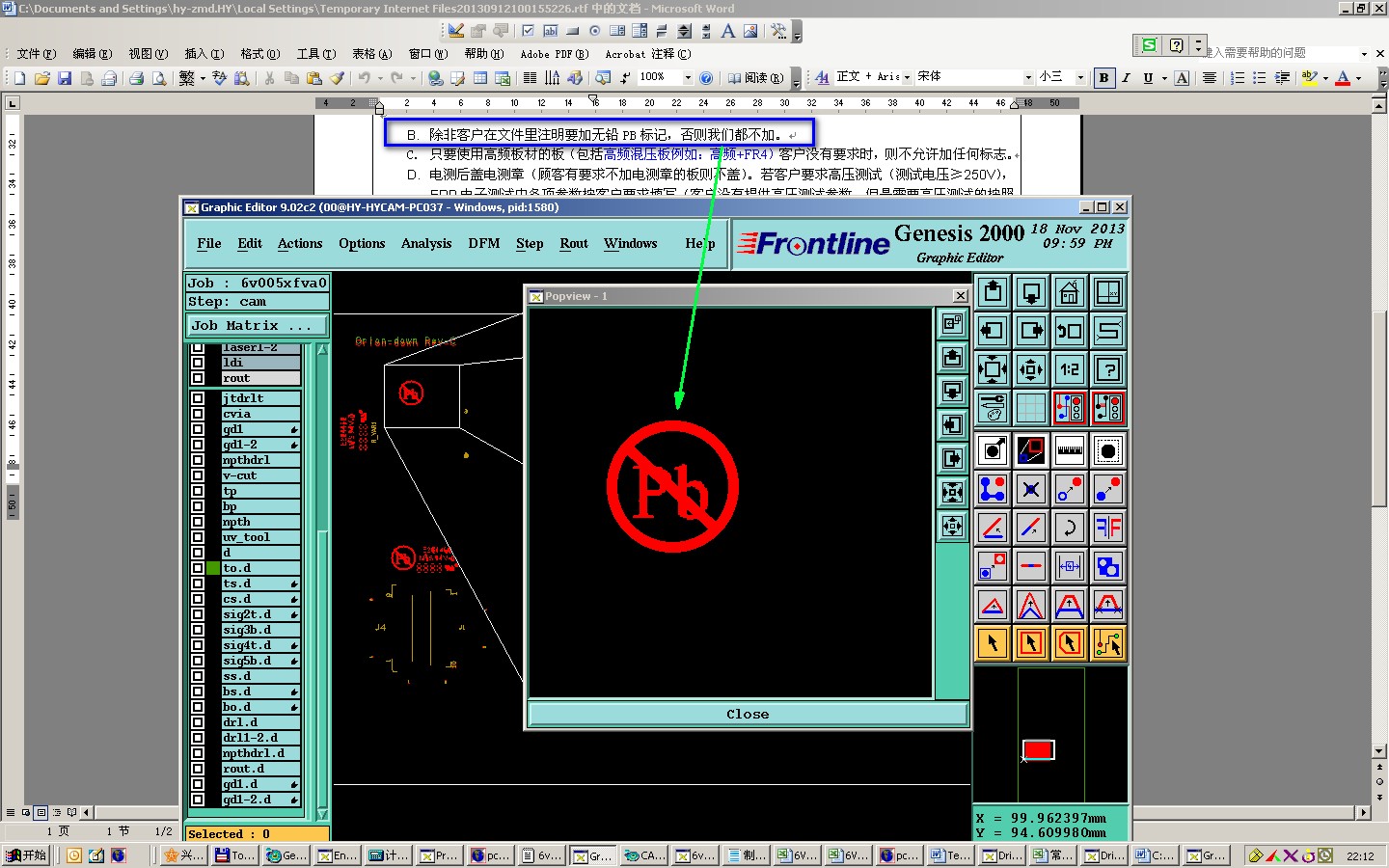Open the Word underline style dropdown arrow
1389x868 pixels.
1164,78
